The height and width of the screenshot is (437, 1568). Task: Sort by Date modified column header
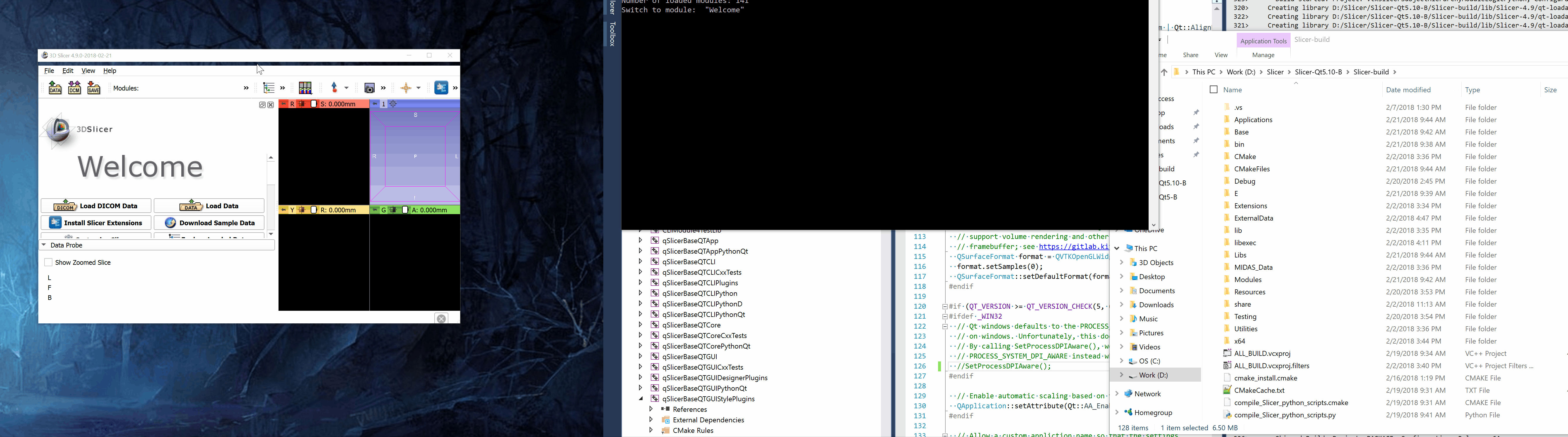[1408, 90]
